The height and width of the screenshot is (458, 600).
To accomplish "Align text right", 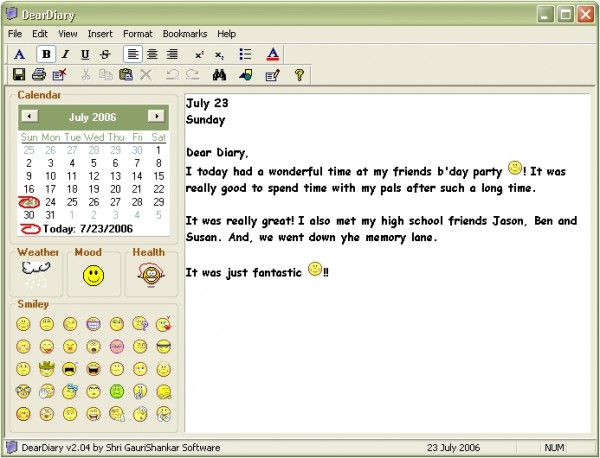I will (172, 54).
